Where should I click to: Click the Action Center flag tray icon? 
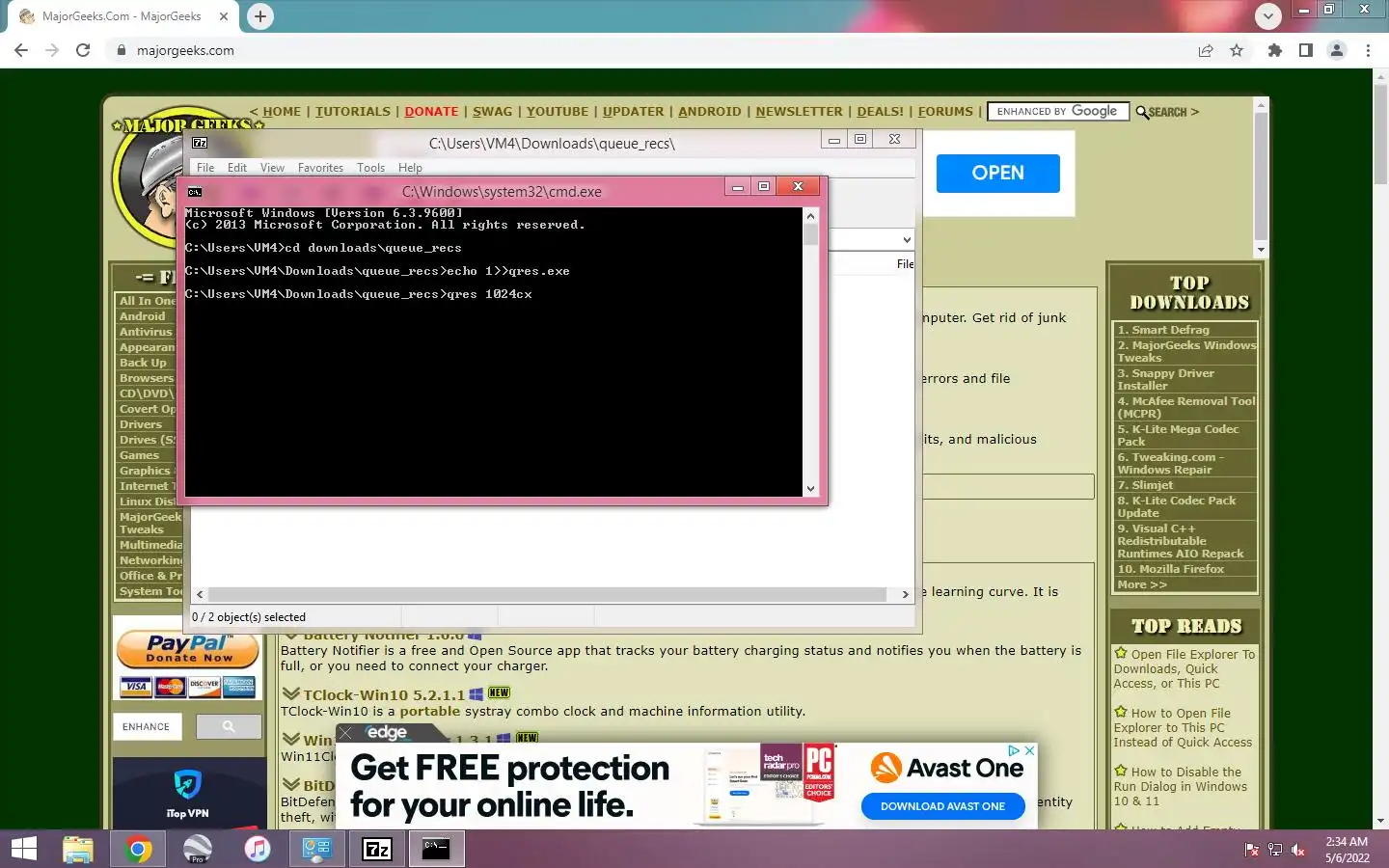(x=1252, y=850)
